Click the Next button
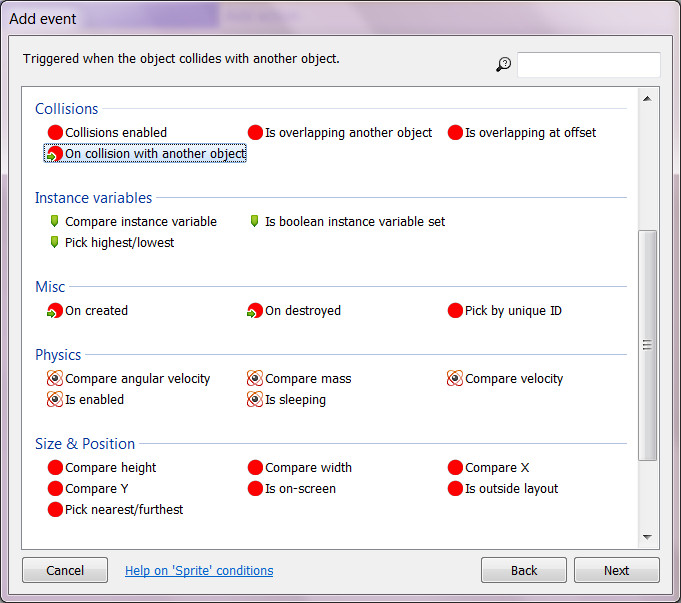This screenshot has width=681, height=603. [x=616, y=570]
